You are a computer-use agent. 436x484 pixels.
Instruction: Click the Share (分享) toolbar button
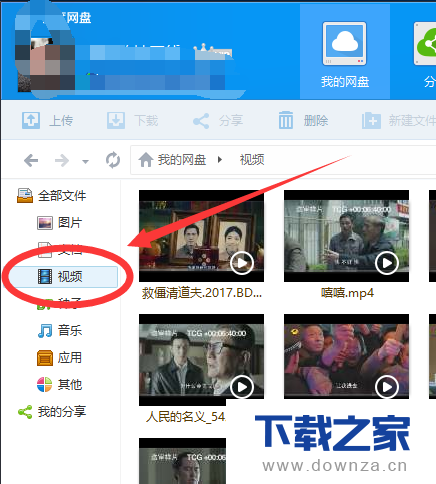pyautogui.click(x=218, y=120)
